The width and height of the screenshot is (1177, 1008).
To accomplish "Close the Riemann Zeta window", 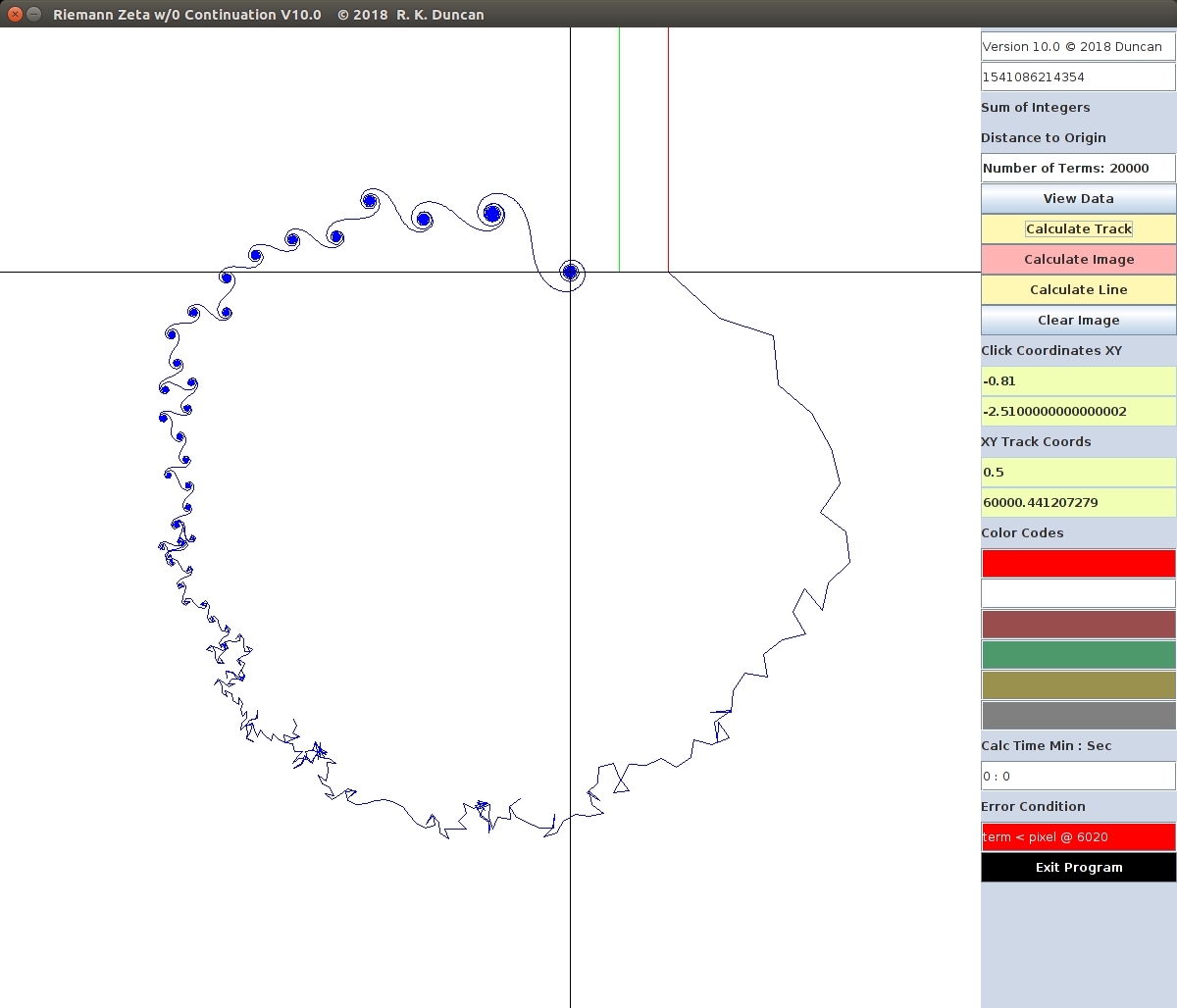I will pyautogui.click(x=15, y=14).
